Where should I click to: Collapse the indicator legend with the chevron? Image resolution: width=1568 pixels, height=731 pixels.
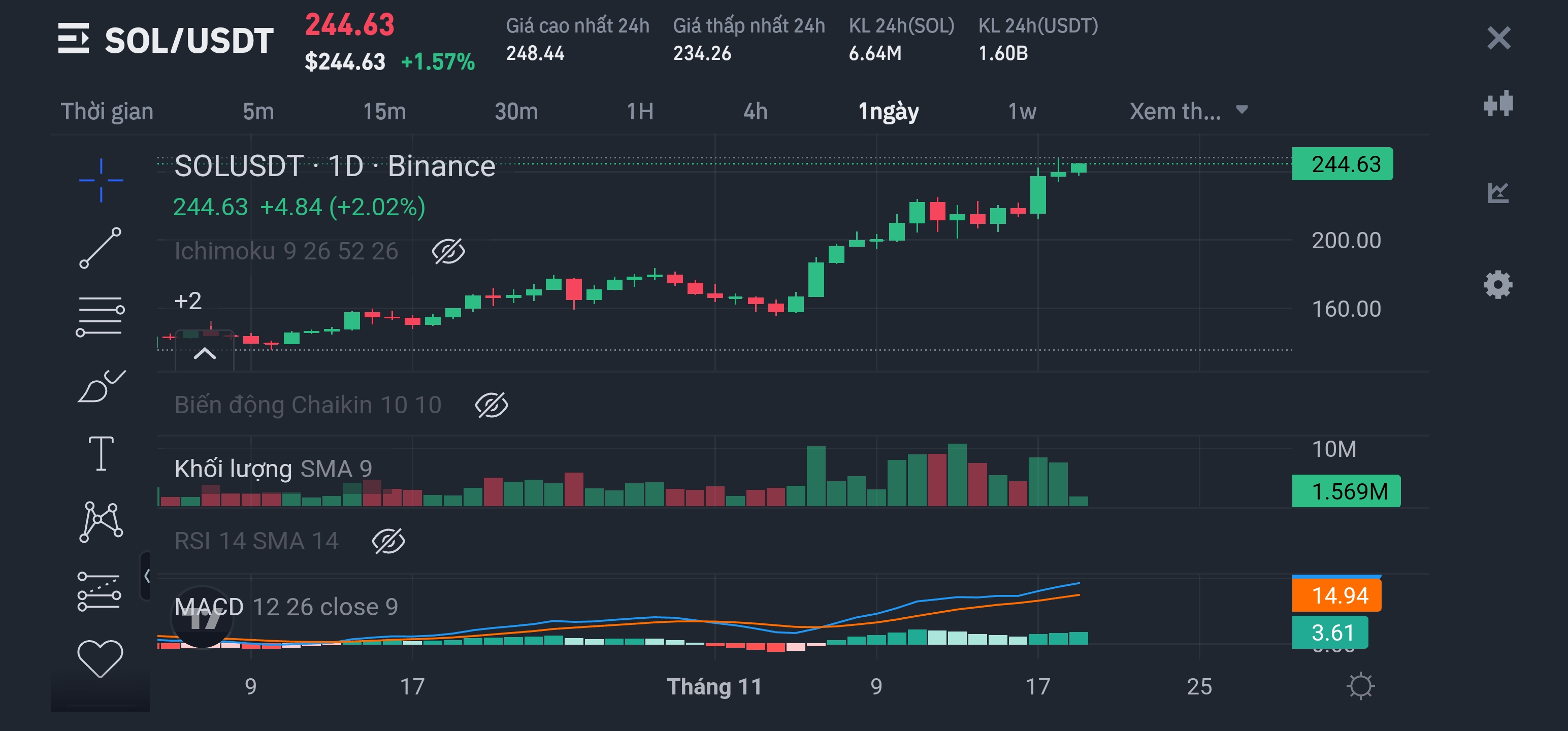(205, 354)
